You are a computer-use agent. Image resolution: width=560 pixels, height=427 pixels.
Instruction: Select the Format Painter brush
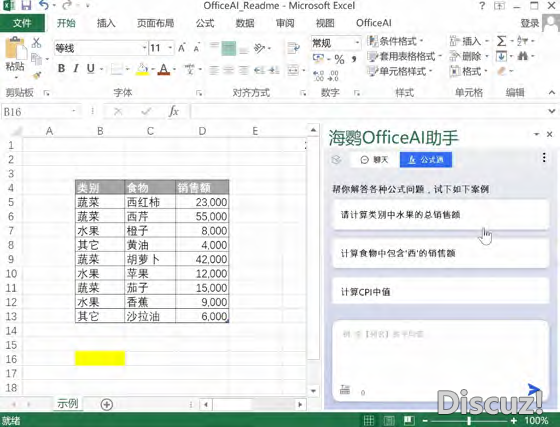coord(37,75)
